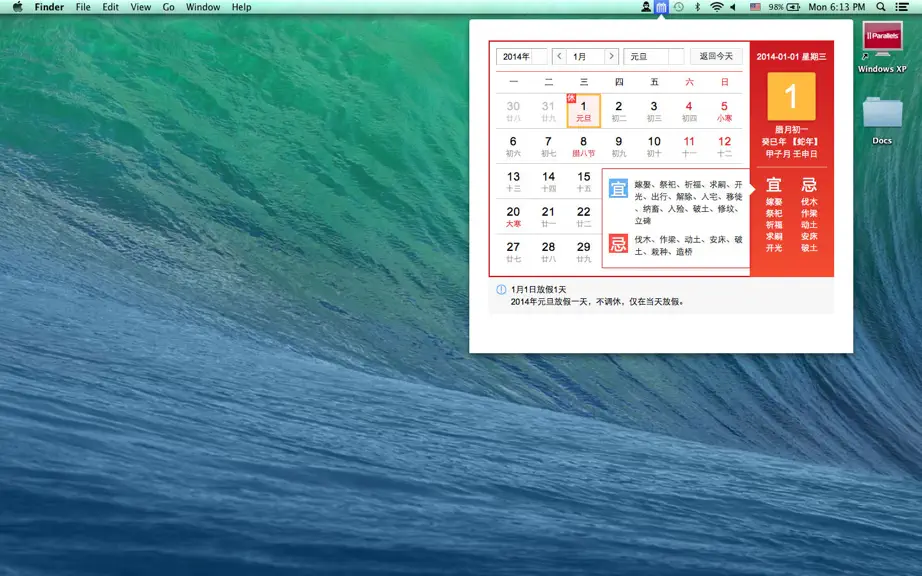Click the Time Machine menu bar icon
This screenshot has width=922, height=576.
coord(679,7)
